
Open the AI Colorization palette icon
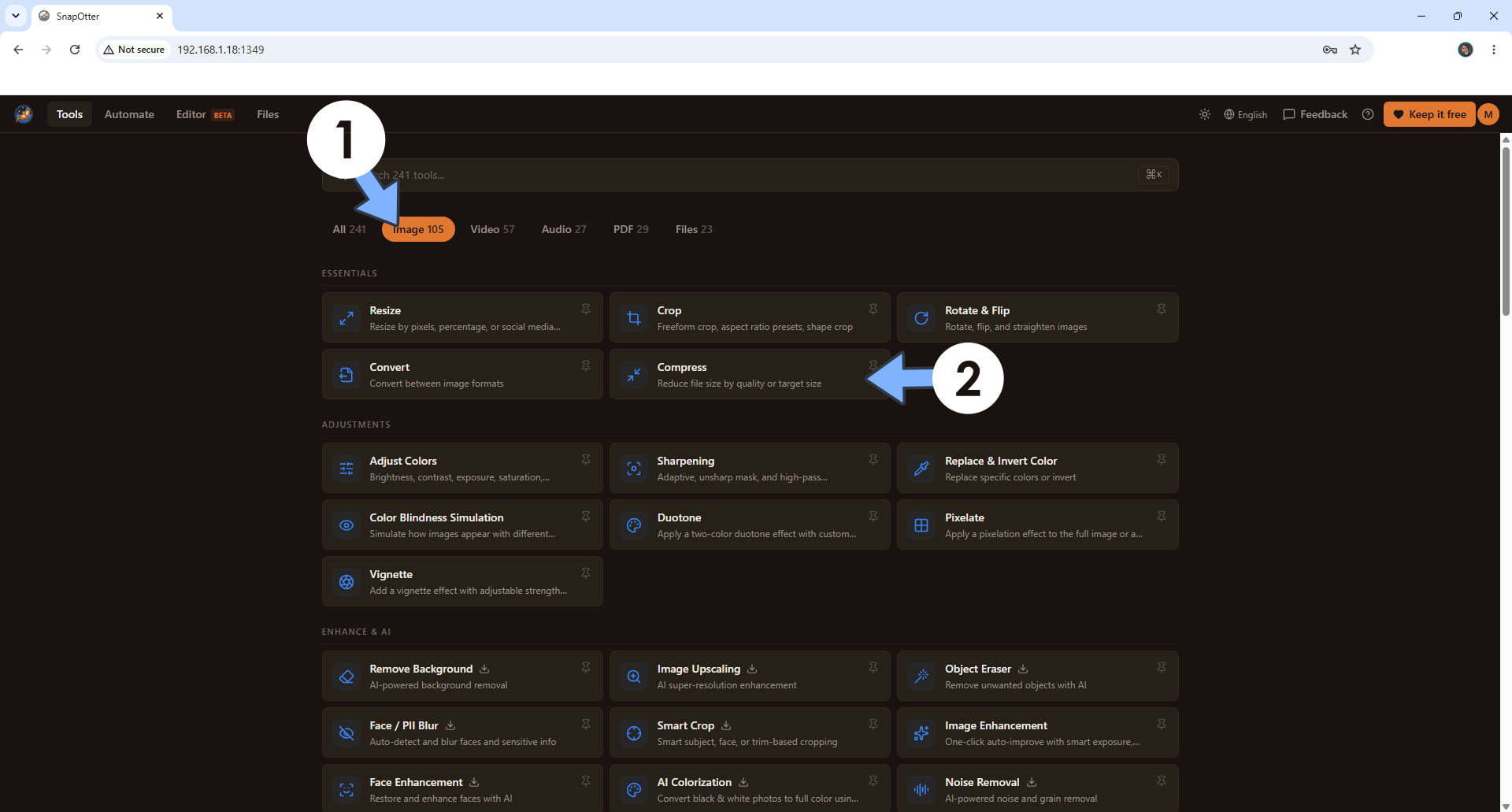click(x=634, y=790)
